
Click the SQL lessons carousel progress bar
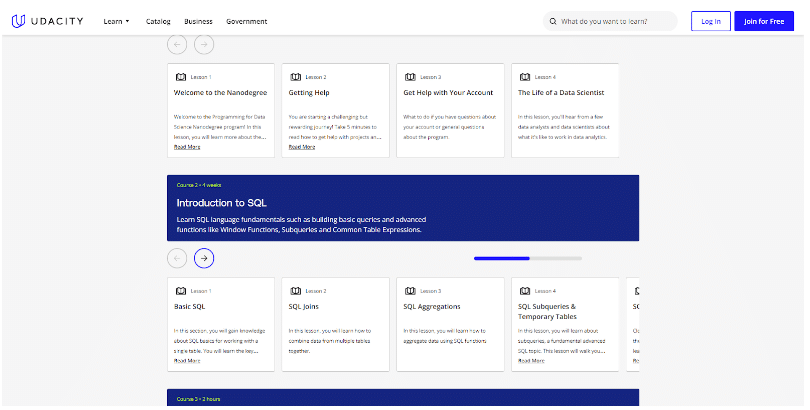click(x=528, y=258)
